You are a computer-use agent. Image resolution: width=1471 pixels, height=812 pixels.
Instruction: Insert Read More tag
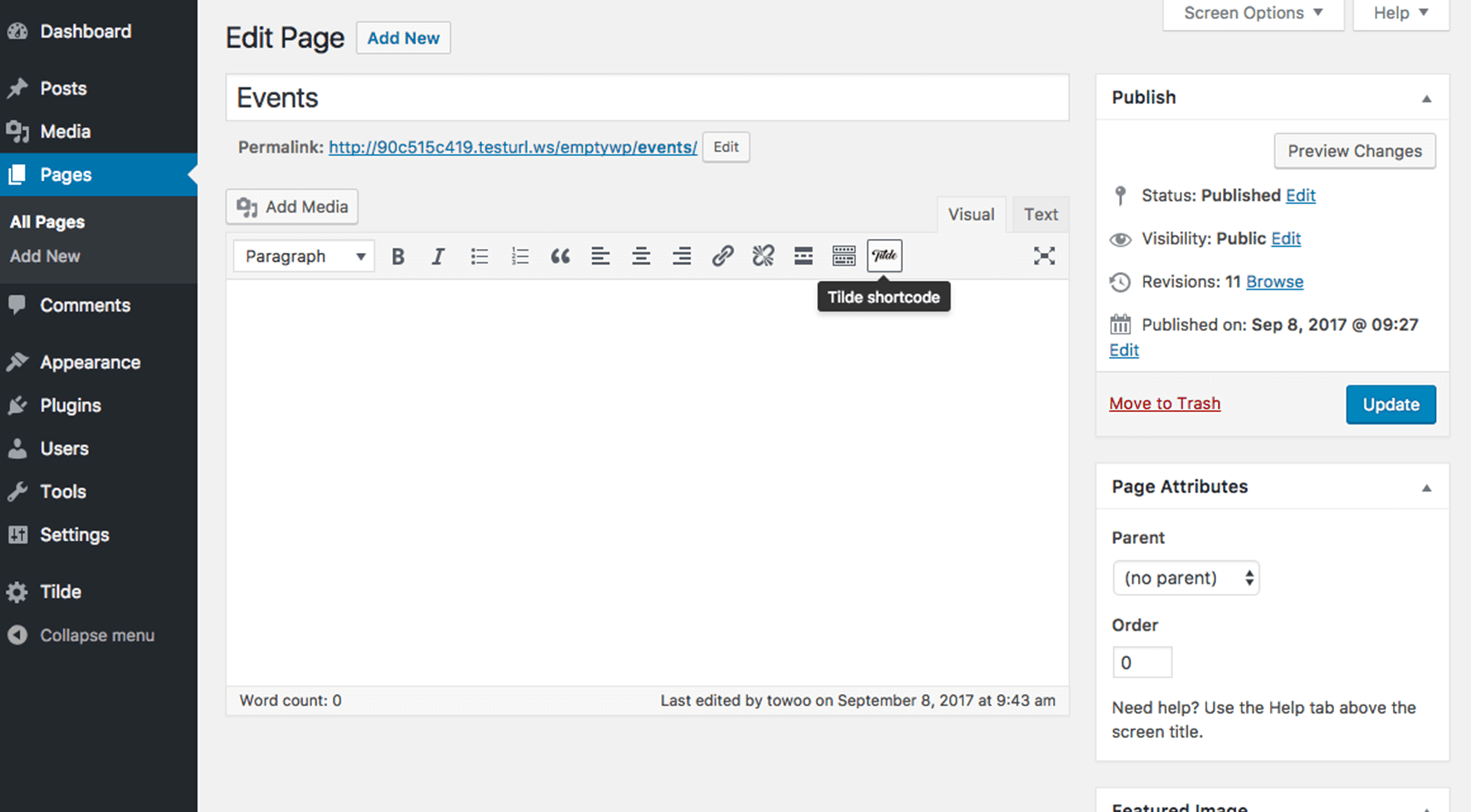tap(803, 256)
